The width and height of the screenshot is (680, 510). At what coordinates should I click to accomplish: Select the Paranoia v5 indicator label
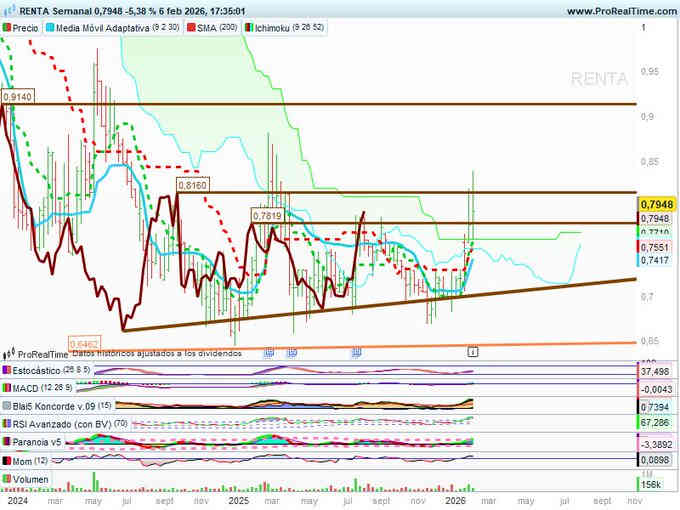39,442
